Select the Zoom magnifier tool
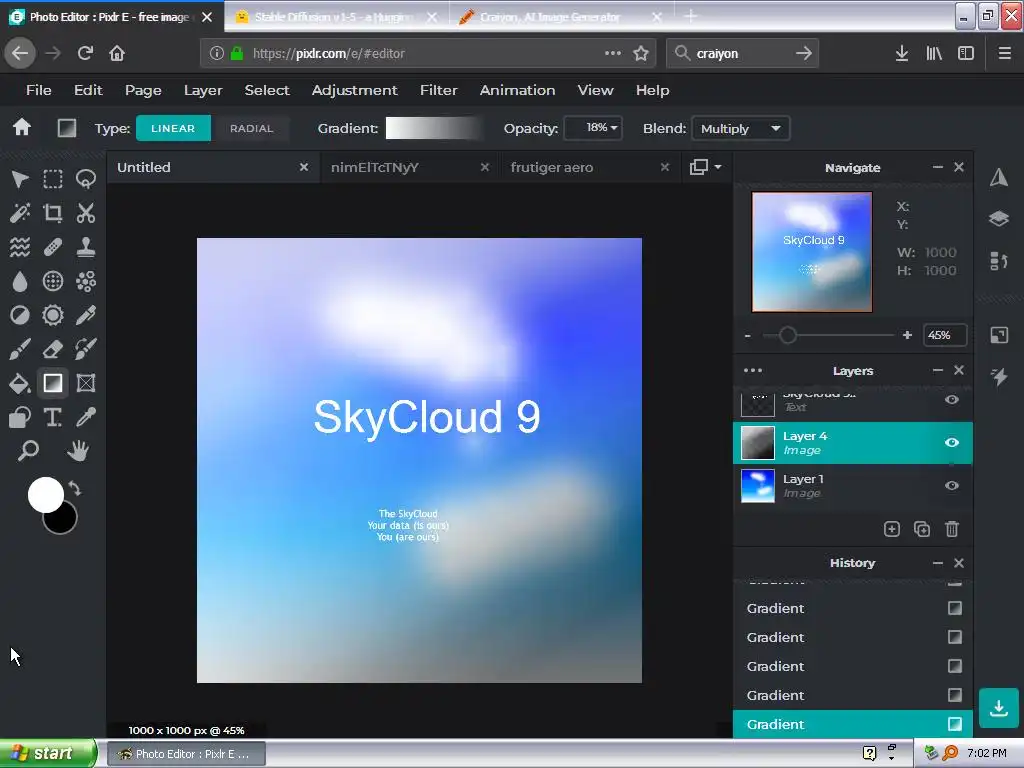Viewport: 1024px width, 768px height. (28, 451)
